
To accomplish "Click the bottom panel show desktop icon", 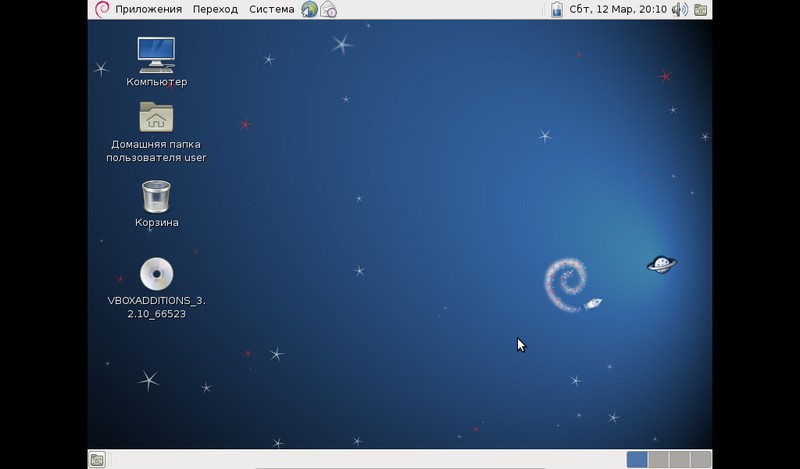I will pyautogui.click(x=97, y=459).
